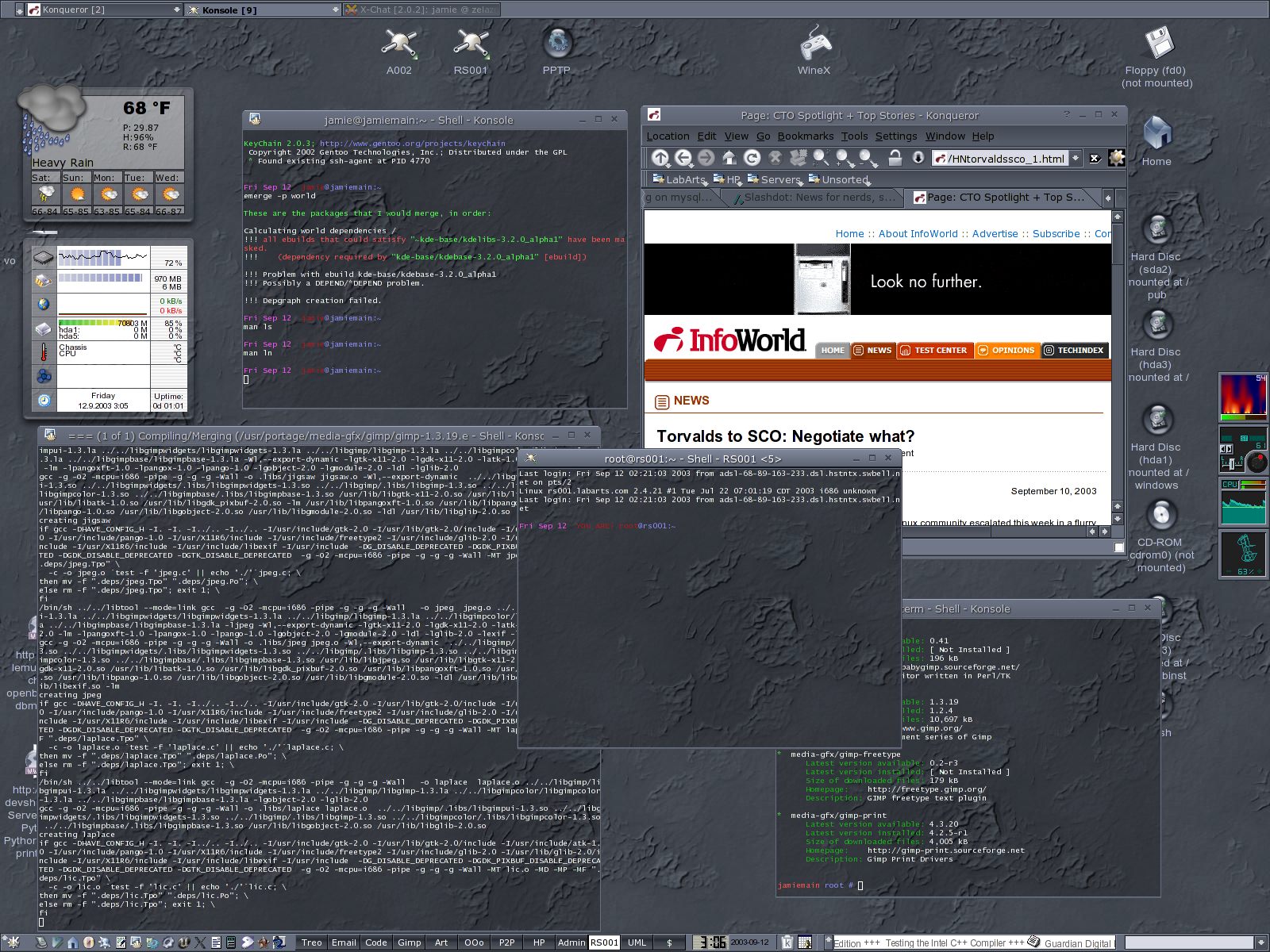Click the X-Chat taskbar entry
The height and width of the screenshot is (952, 1270).
[x=422, y=10]
